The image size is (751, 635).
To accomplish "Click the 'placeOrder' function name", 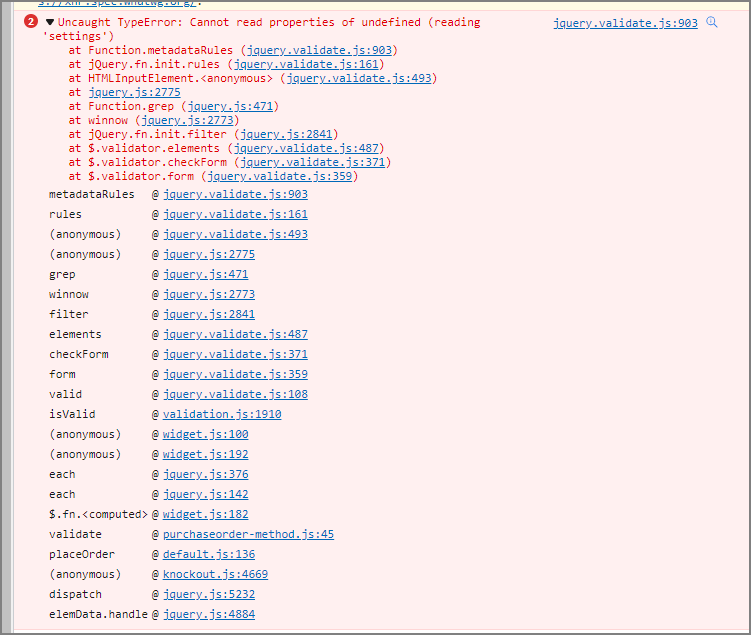I will tap(82, 554).
